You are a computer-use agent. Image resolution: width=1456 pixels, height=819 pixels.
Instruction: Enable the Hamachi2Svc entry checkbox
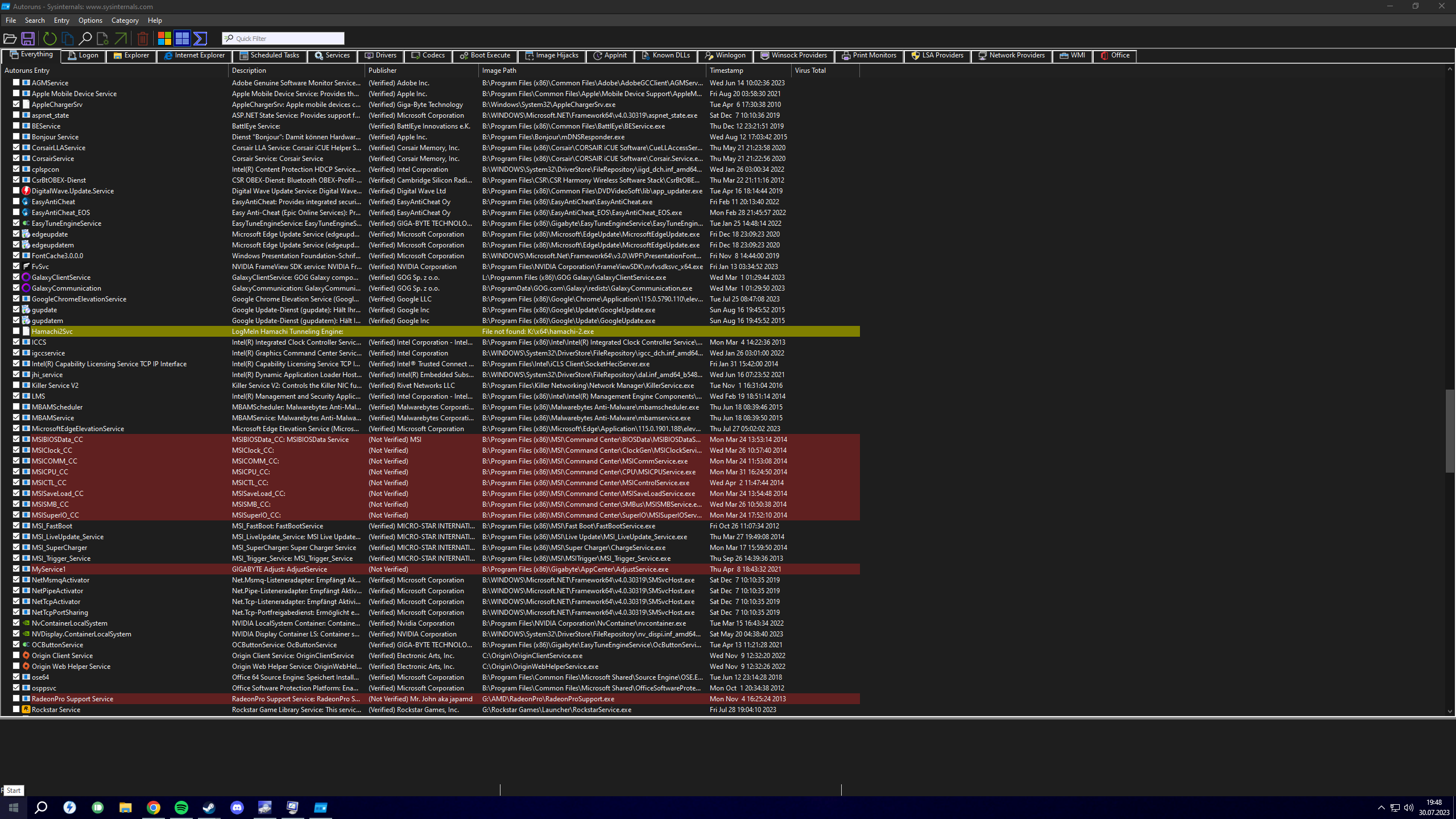[16, 331]
